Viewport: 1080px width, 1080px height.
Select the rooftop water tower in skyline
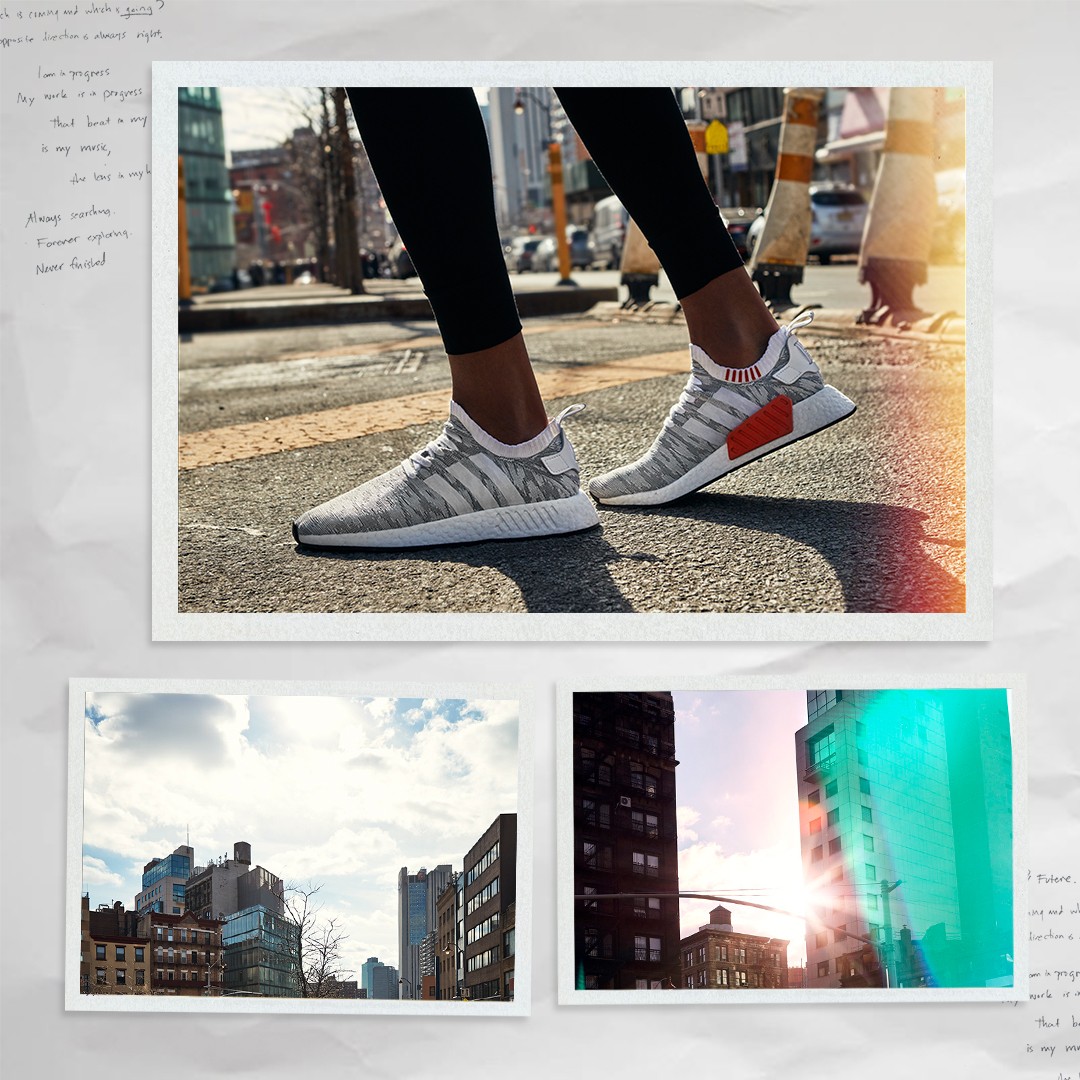tap(242, 853)
